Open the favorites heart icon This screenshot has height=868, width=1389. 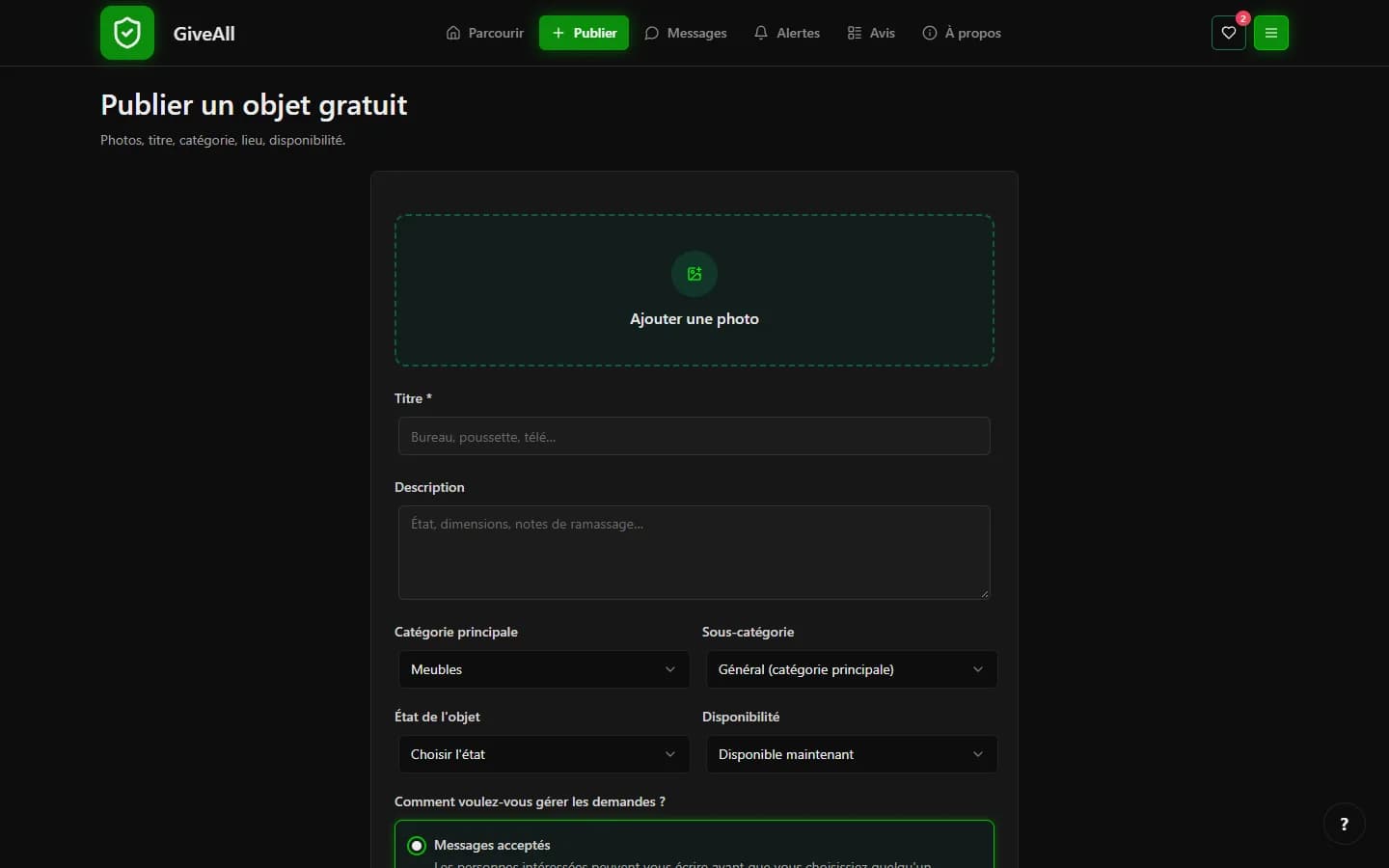pos(1228,33)
